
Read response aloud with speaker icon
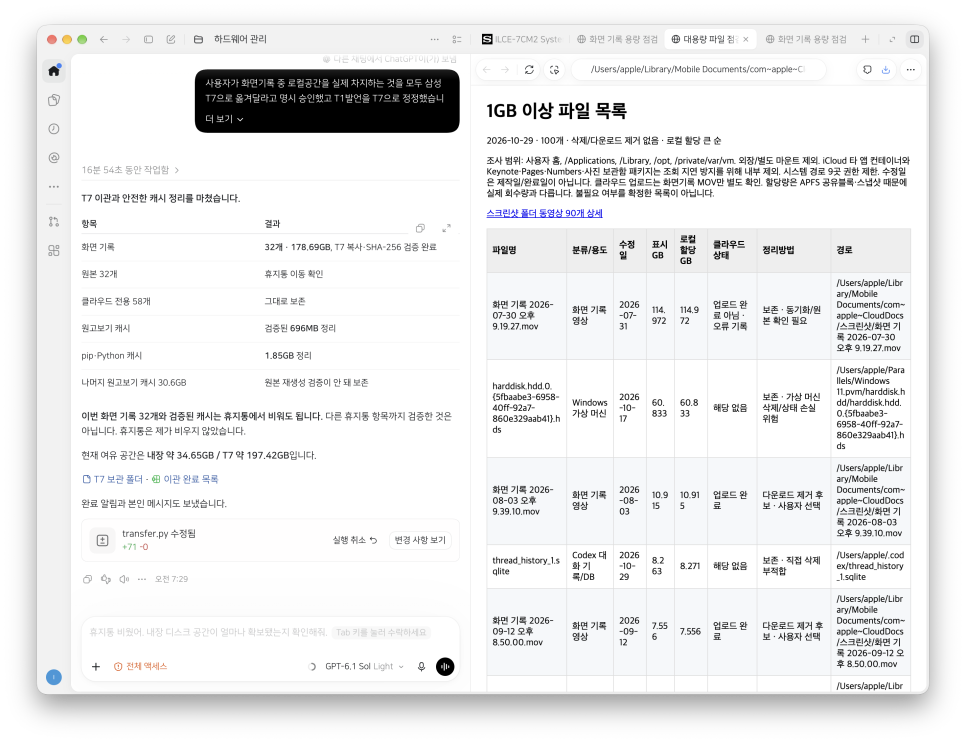point(124,579)
